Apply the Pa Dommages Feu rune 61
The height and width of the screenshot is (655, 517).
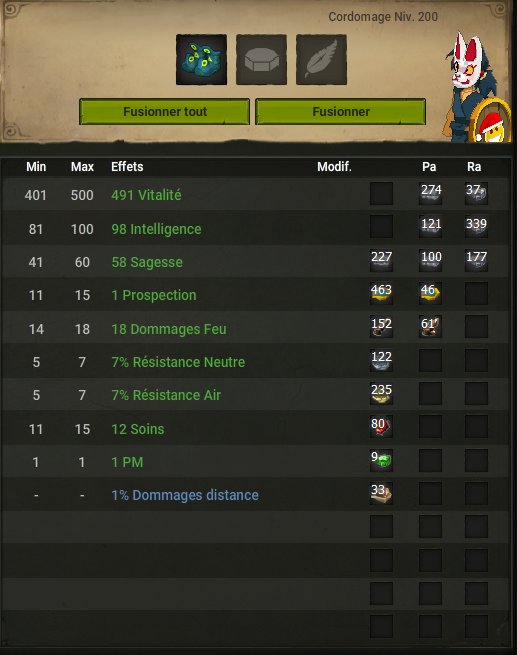pyautogui.click(x=431, y=327)
